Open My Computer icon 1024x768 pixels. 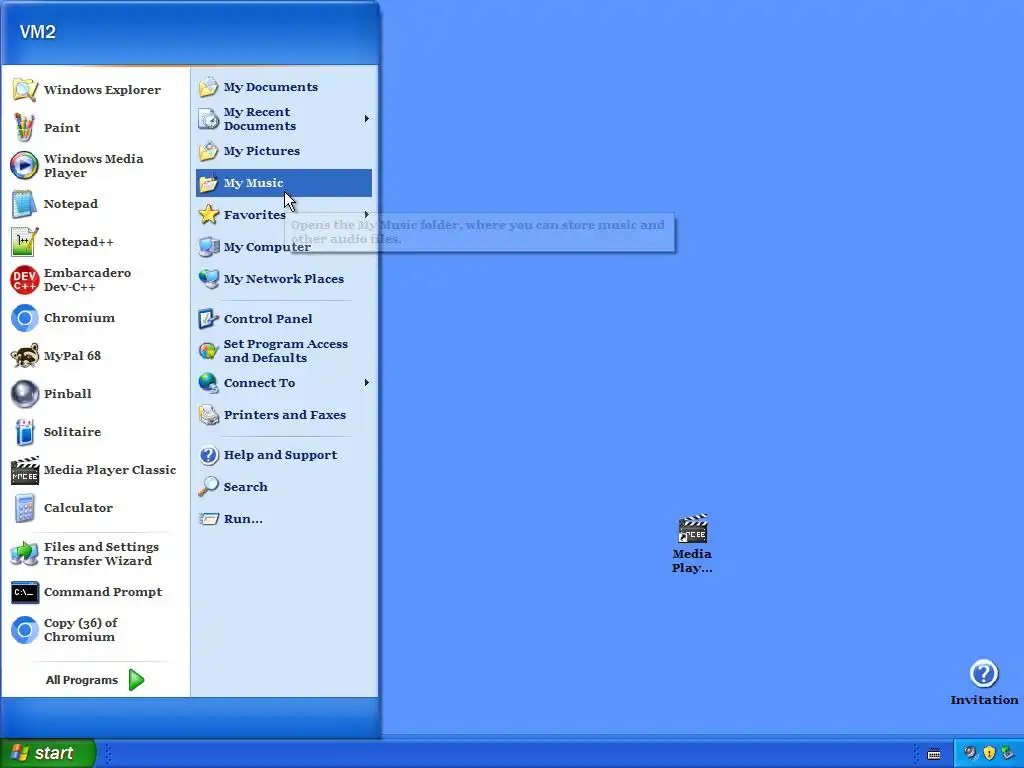click(x=208, y=247)
